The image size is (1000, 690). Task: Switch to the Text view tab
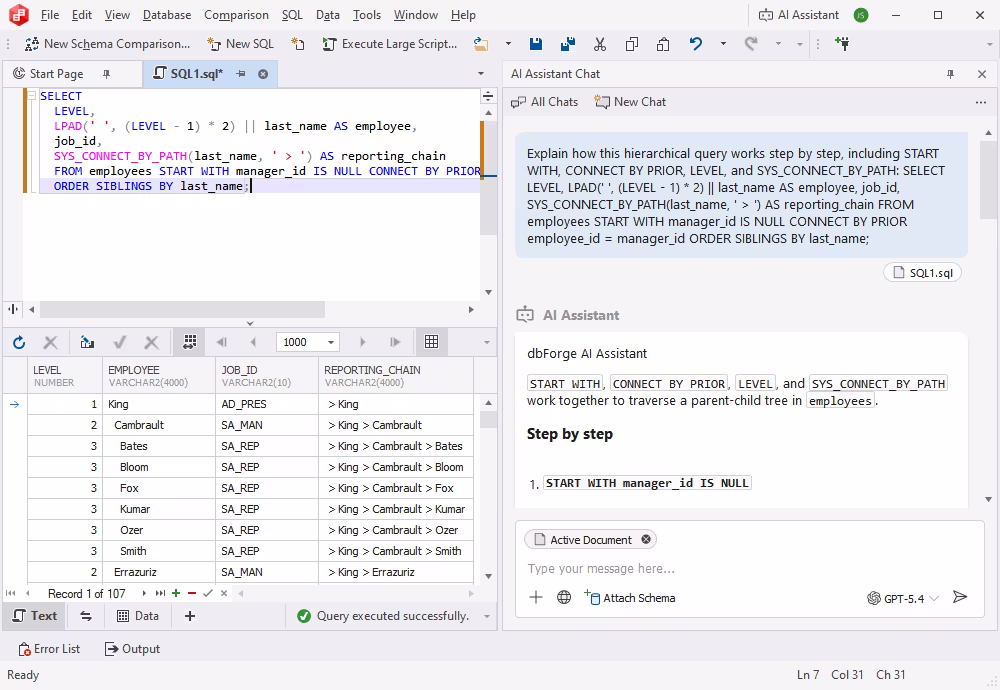click(x=35, y=616)
